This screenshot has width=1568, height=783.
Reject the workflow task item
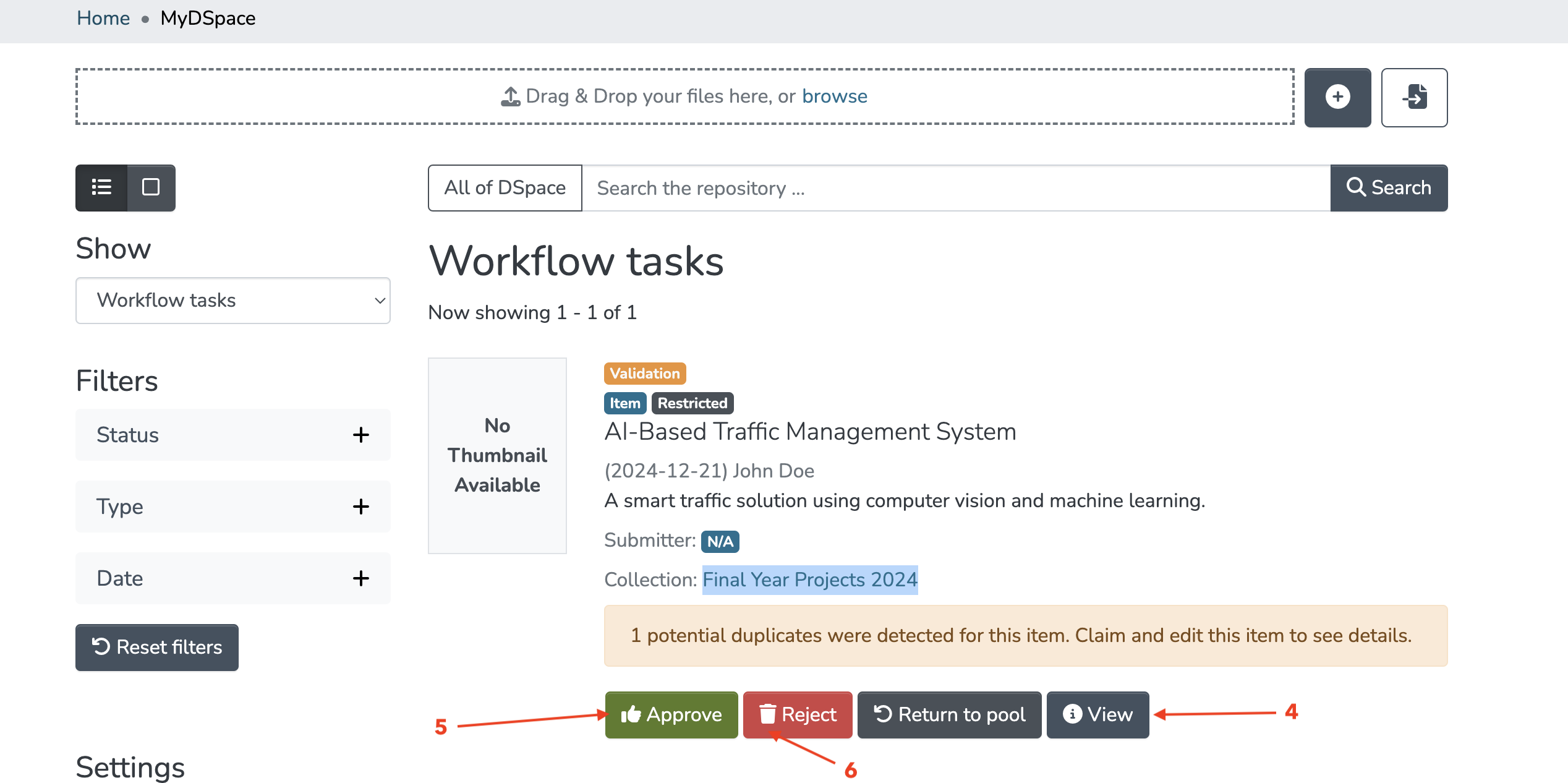click(797, 714)
